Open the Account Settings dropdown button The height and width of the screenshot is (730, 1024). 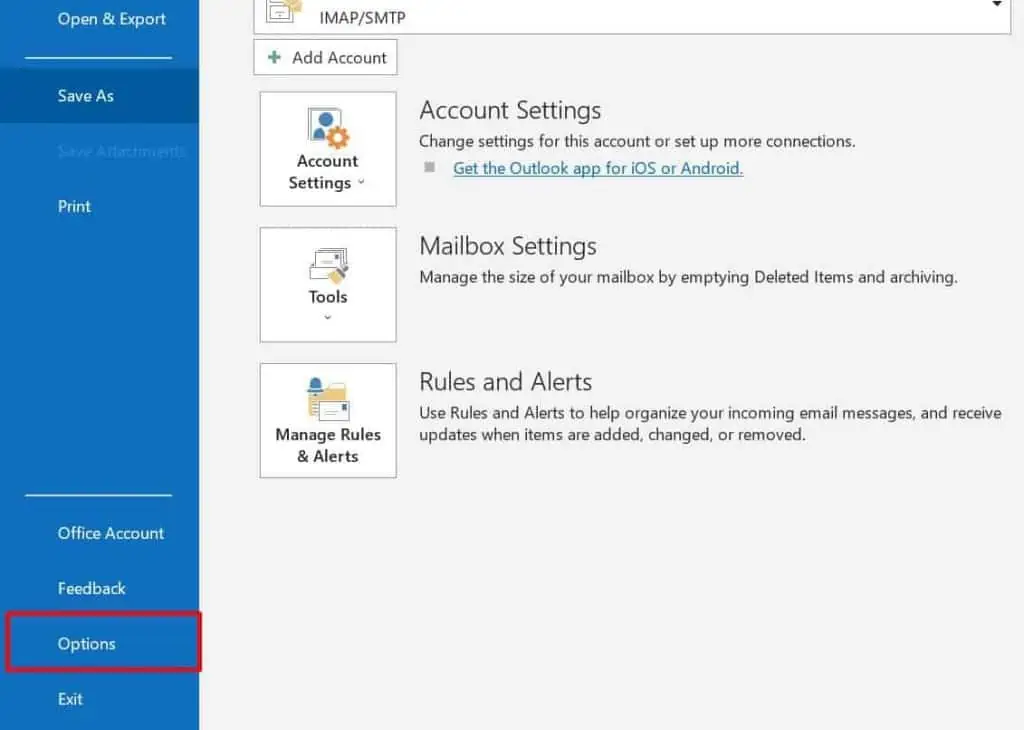328,149
